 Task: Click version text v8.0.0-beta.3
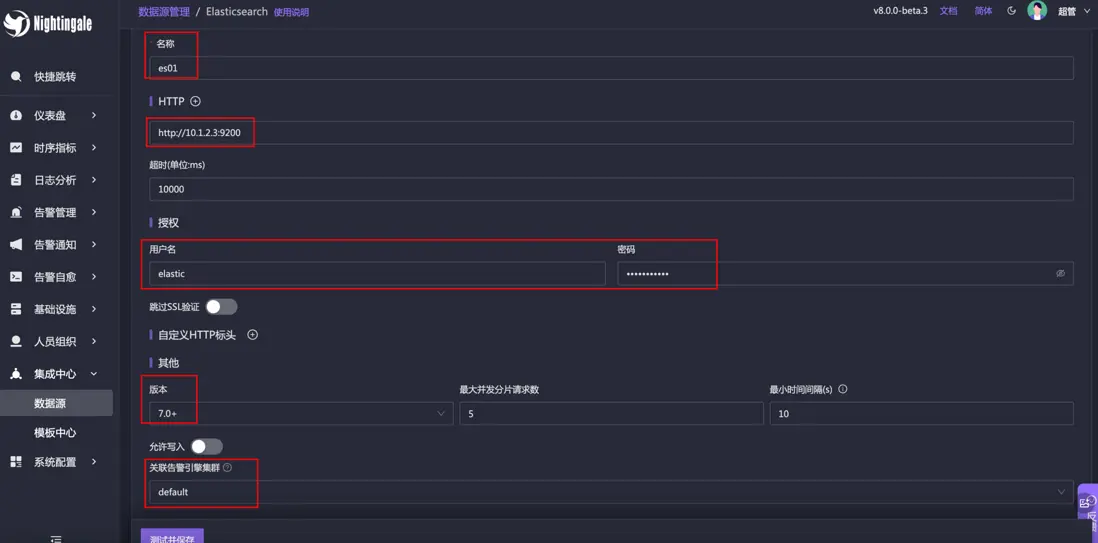[x=900, y=11]
